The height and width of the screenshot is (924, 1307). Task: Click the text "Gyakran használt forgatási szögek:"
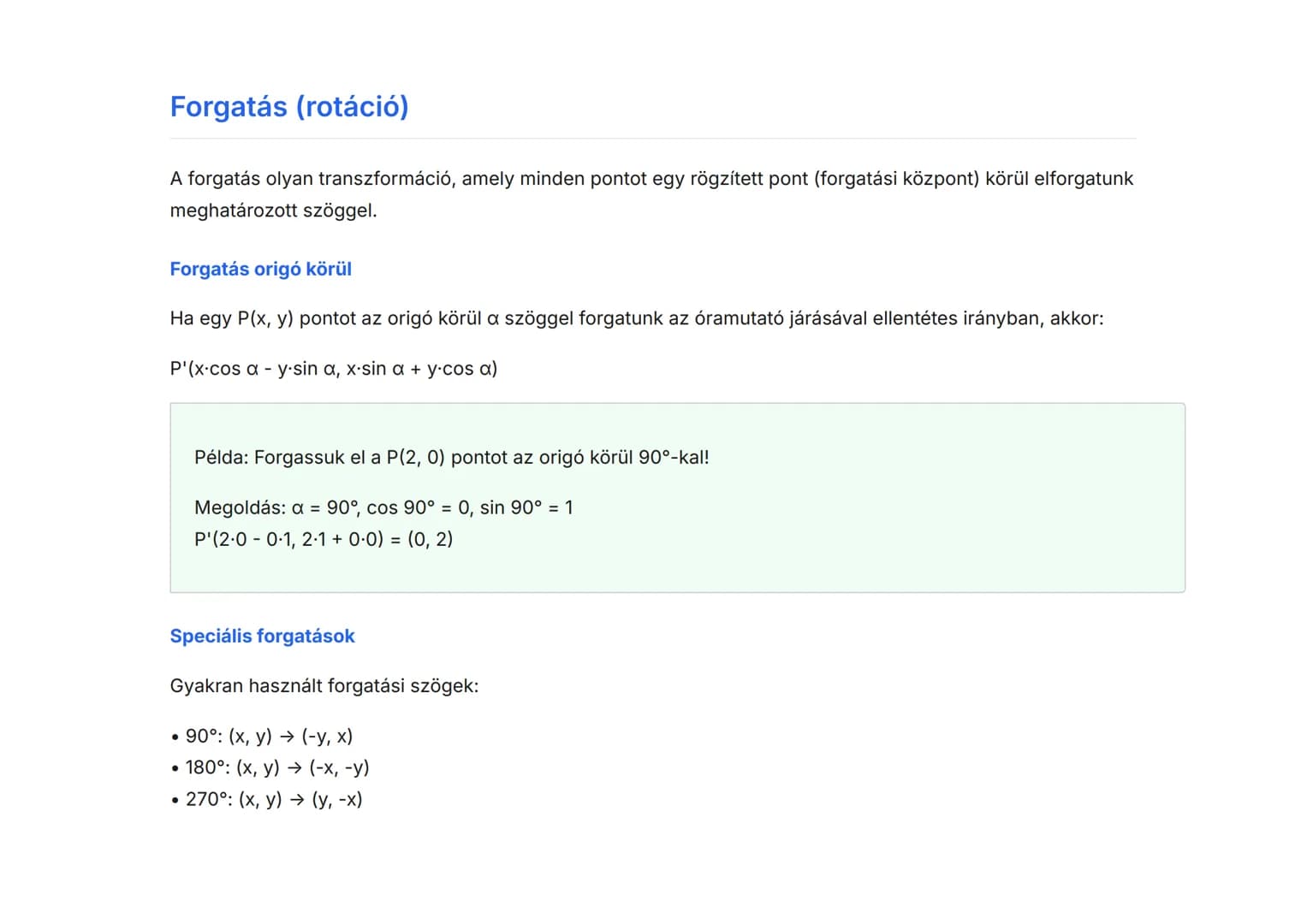coord(324,686)
